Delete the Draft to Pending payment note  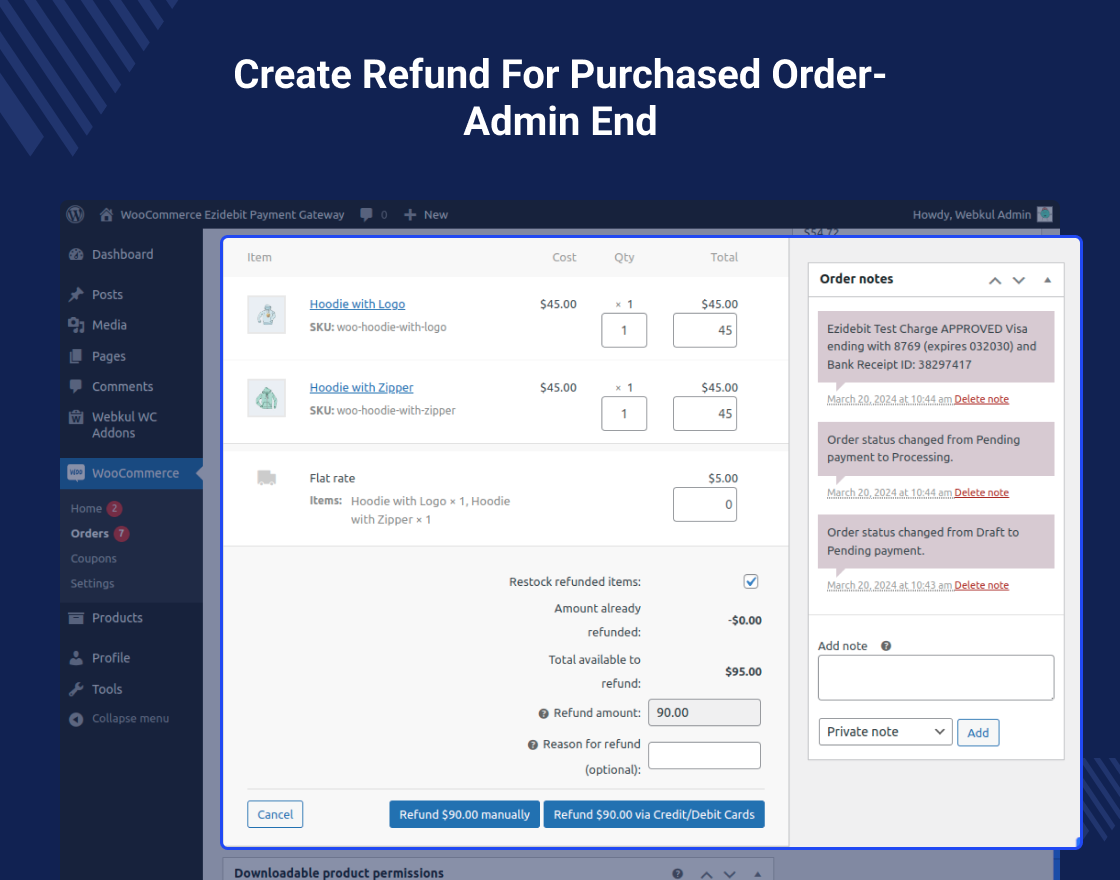(981, 585)
